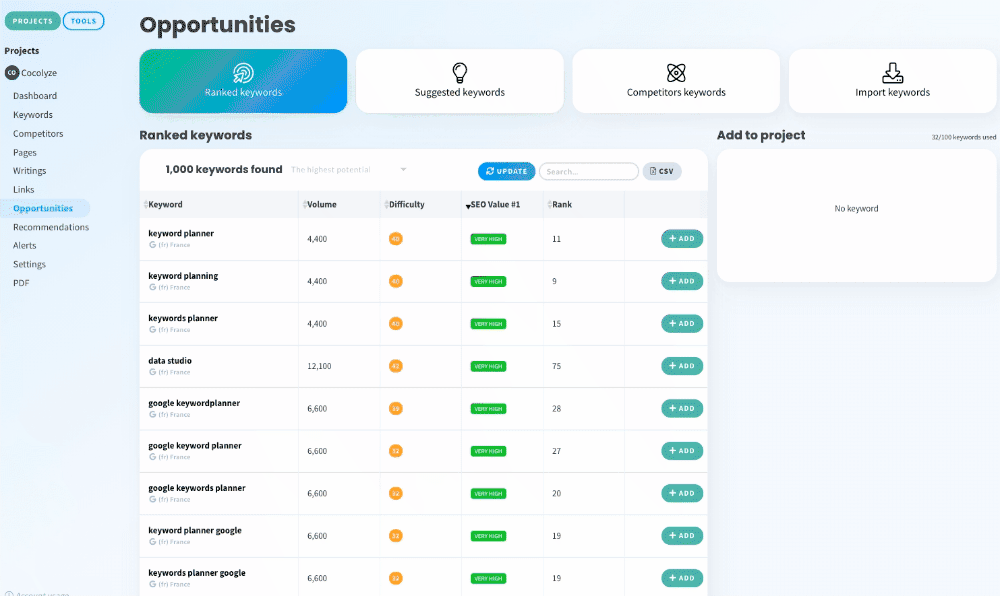1000x596 pixels.
Task: Click difficulty badge for data studio
Action: tap(396, 366)
